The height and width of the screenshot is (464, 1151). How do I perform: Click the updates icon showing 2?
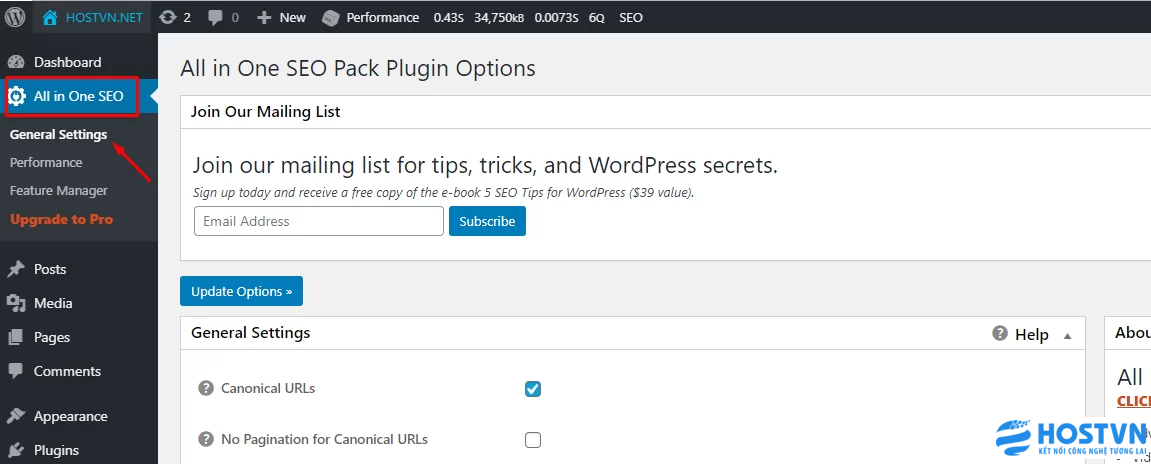[168, 17]
